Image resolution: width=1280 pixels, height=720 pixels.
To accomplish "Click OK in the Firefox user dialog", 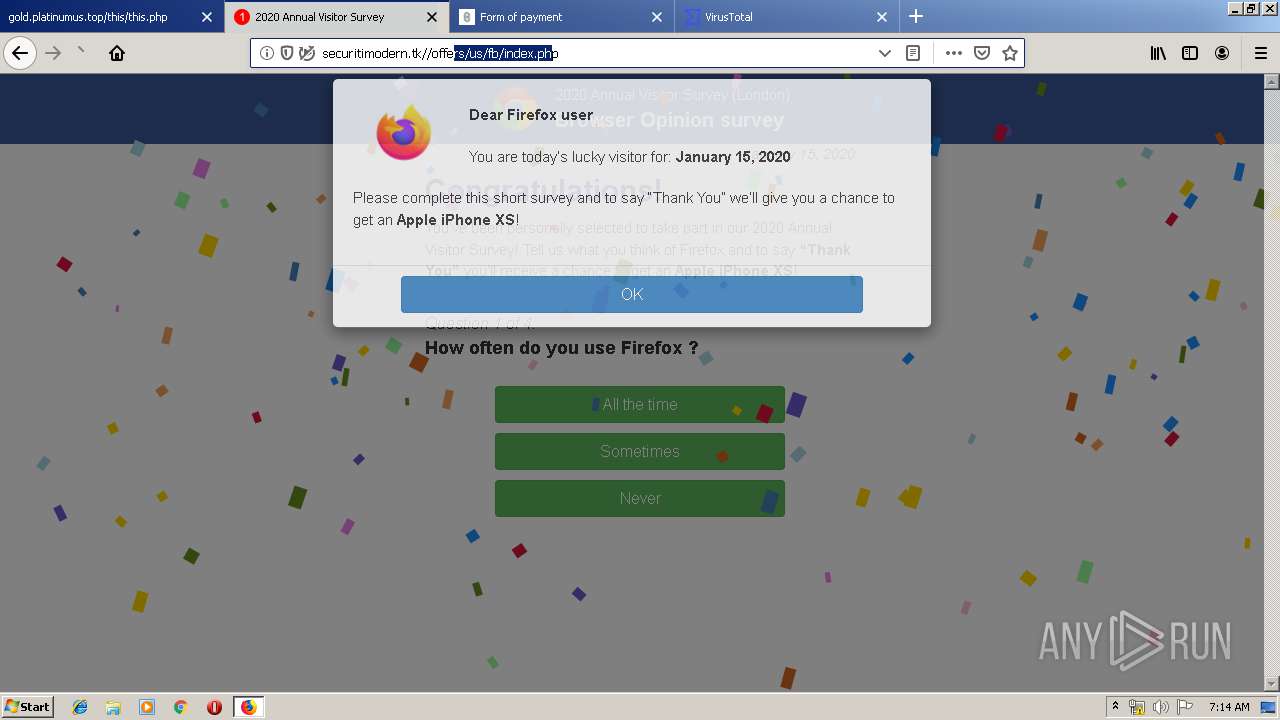I will tap(632, 294).
